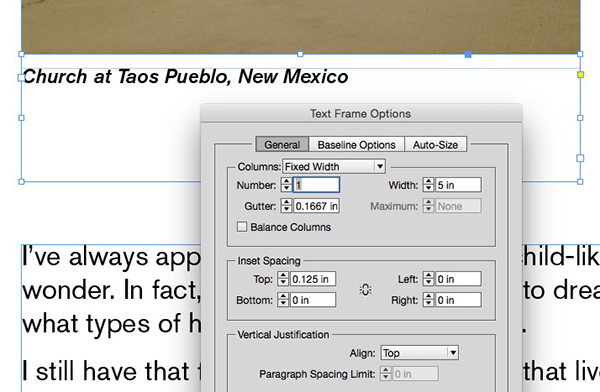Open the Auto-Size tab

pos(435,145)
